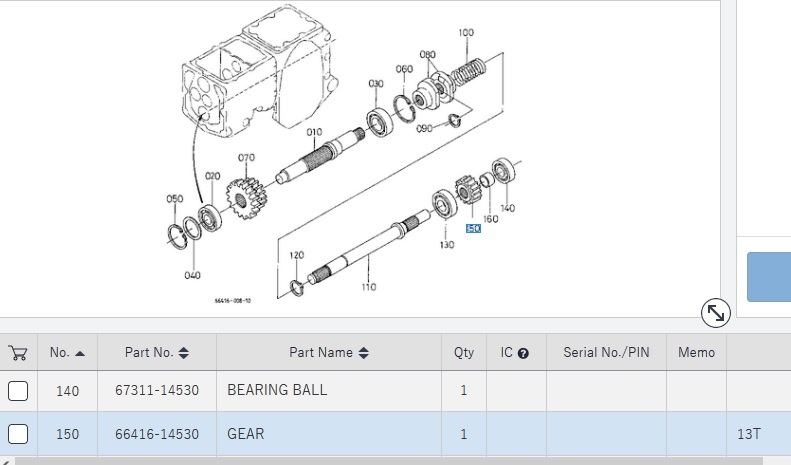791x465 pixels.
Task: Click part number 67311-14530
Action: point(157,390)
